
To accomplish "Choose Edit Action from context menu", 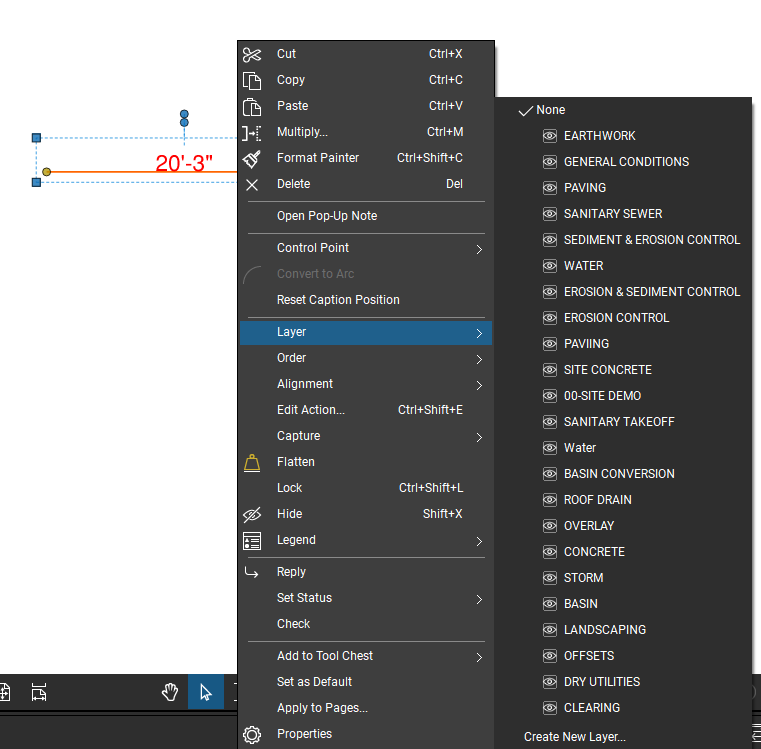I will 366,410.
